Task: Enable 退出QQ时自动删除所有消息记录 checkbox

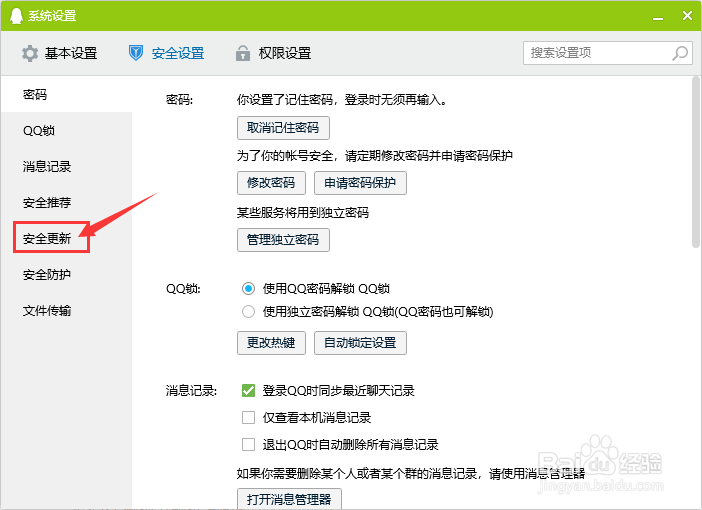Action: [248, 444]
